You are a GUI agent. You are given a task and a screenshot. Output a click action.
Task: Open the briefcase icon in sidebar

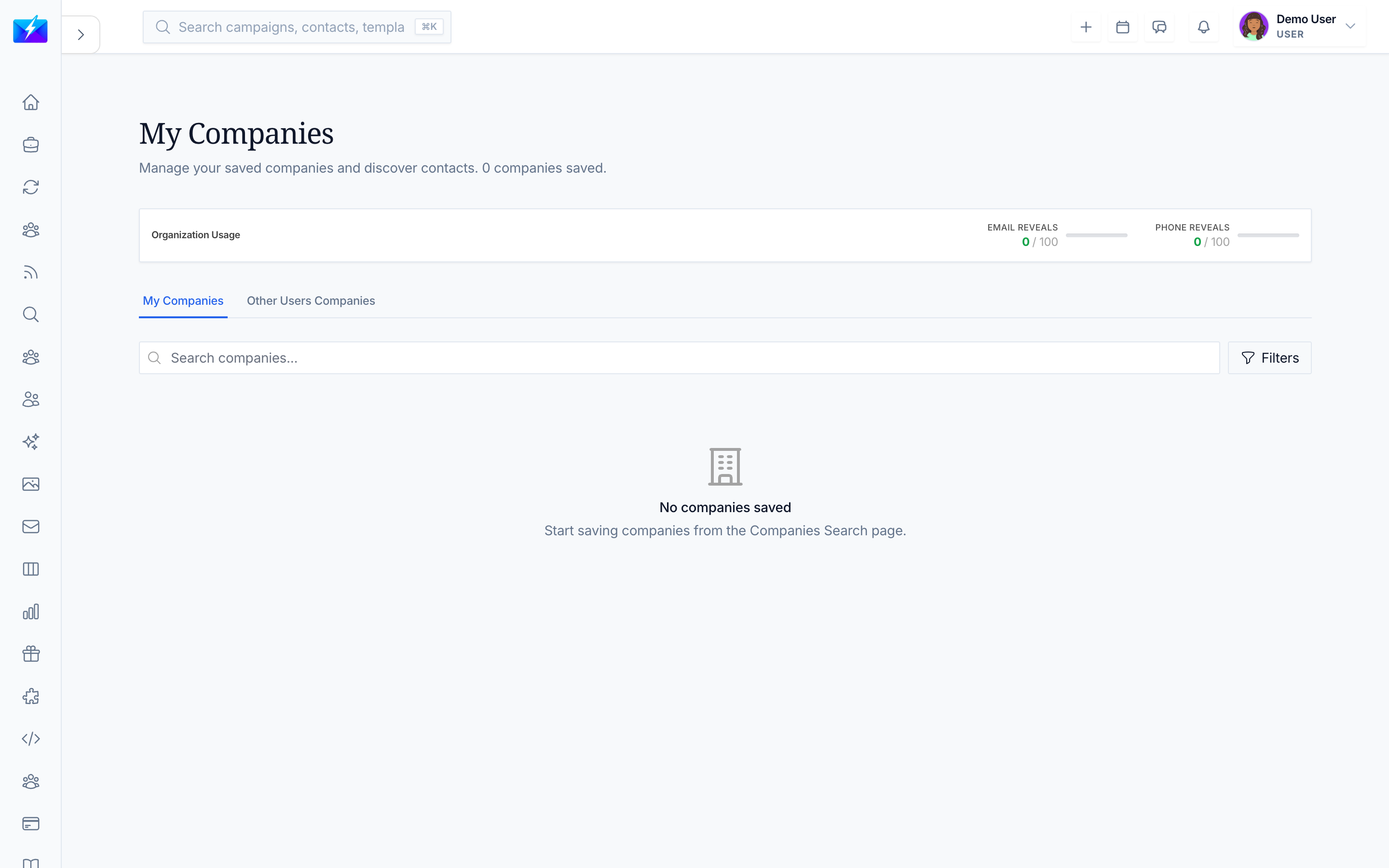(x=31, y=145)
